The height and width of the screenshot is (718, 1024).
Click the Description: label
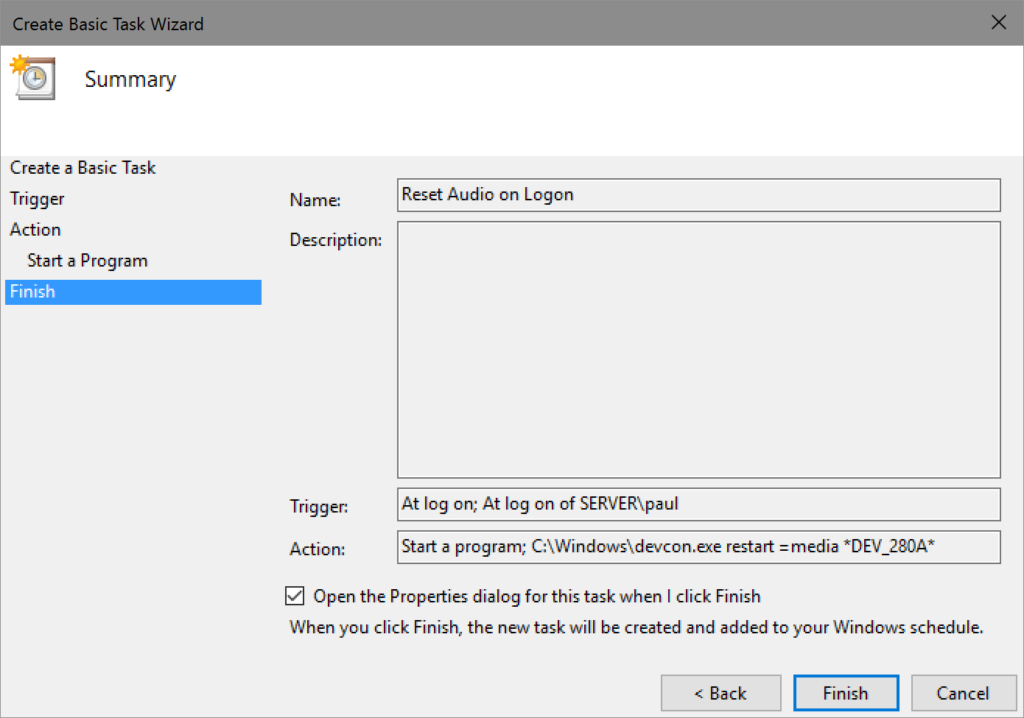(x=336, y=240)
